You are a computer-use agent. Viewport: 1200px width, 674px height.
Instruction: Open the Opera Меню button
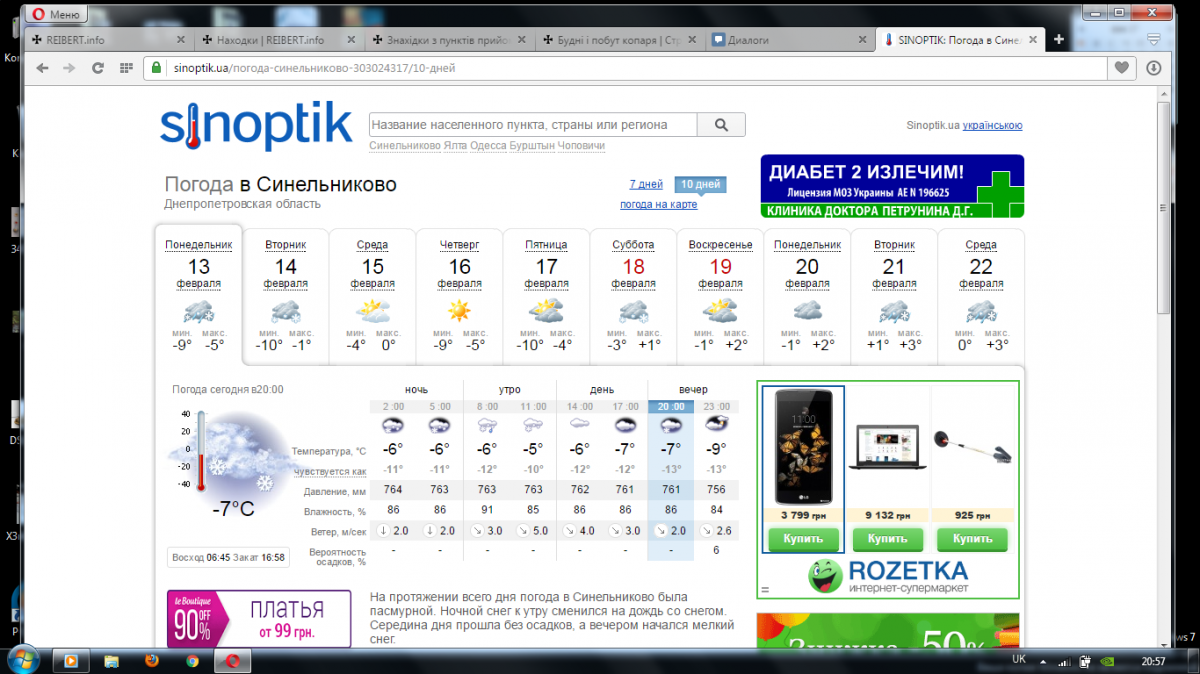[58, 14]
